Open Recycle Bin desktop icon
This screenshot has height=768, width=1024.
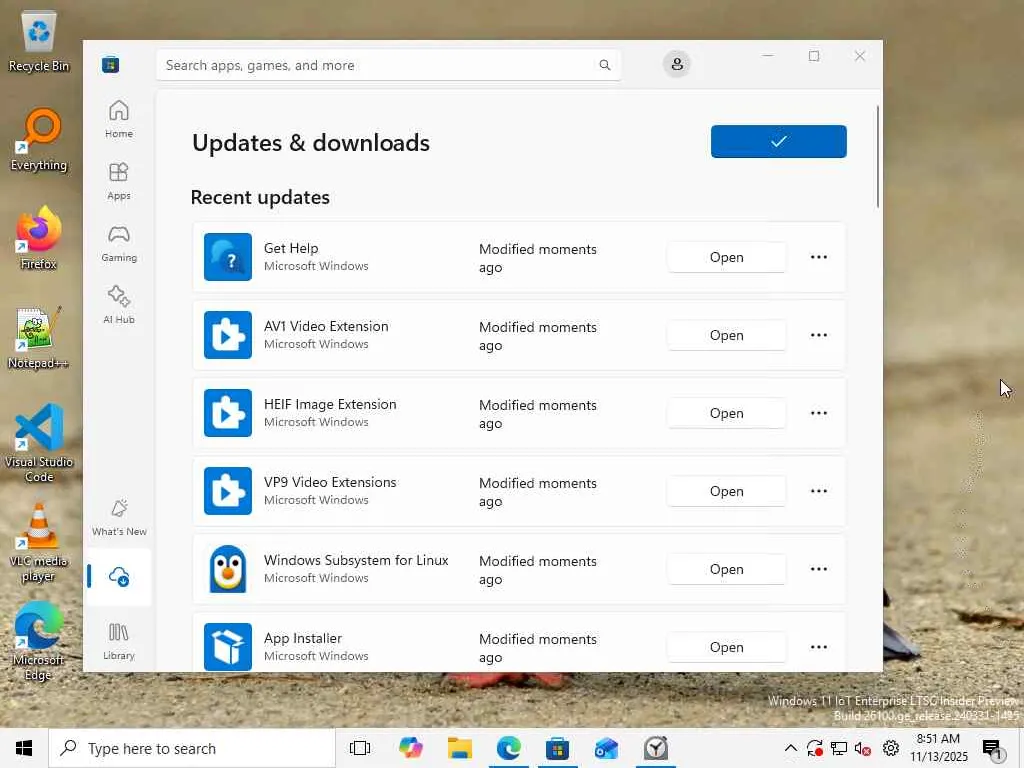(39, 40)
